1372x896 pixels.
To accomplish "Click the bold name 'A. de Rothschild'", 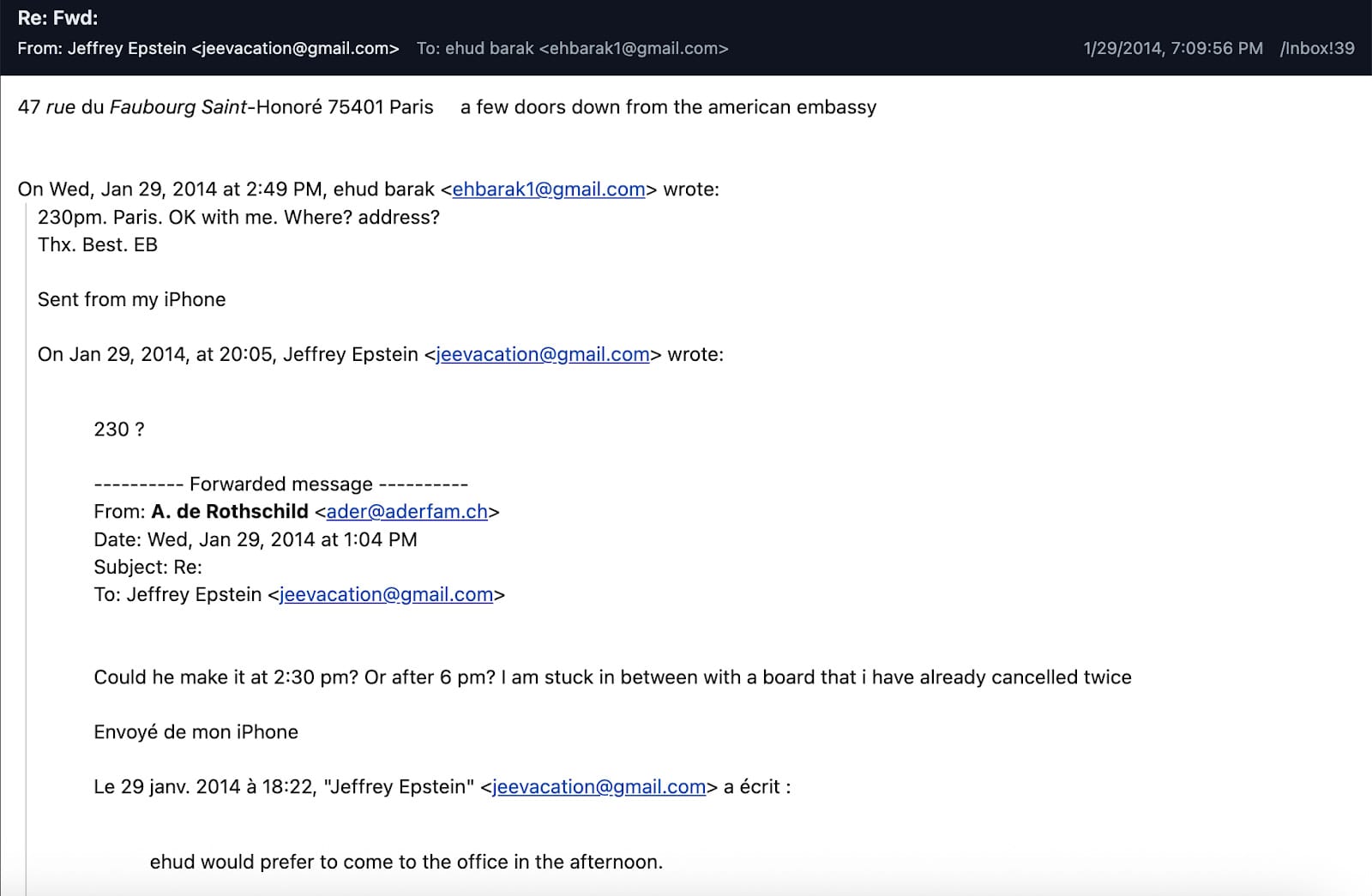I will [230, 512].
